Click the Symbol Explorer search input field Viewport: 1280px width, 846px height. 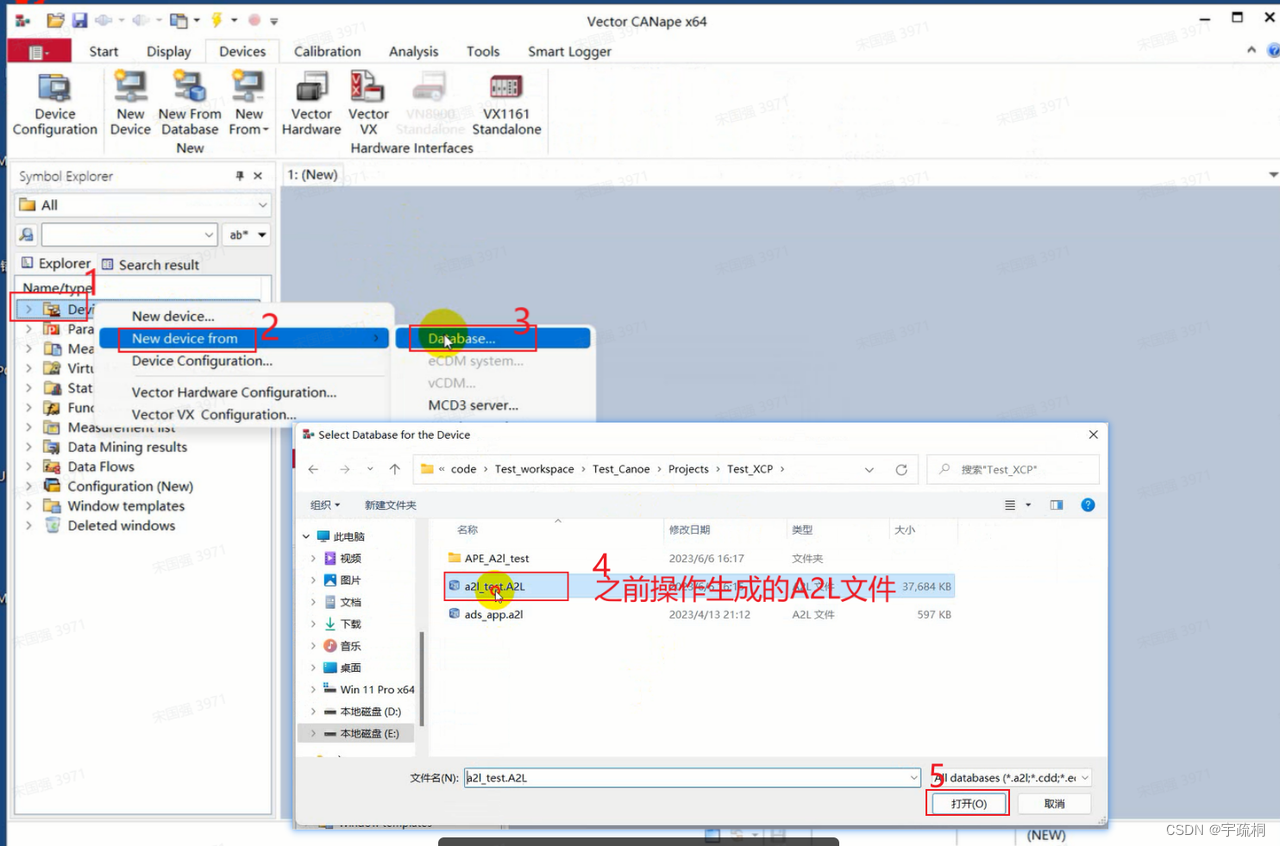coord(129,235)
